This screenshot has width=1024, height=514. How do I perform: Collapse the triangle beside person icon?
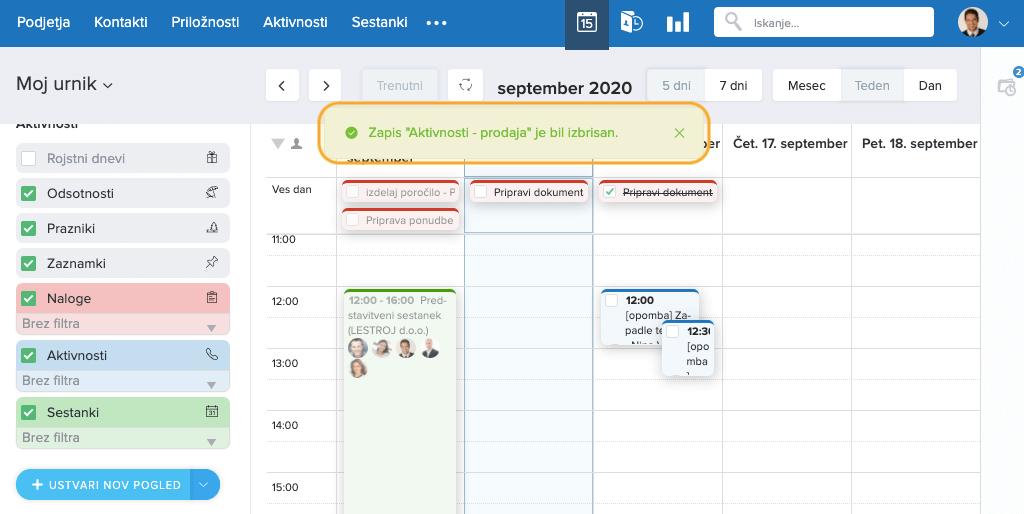coord(278,144)
